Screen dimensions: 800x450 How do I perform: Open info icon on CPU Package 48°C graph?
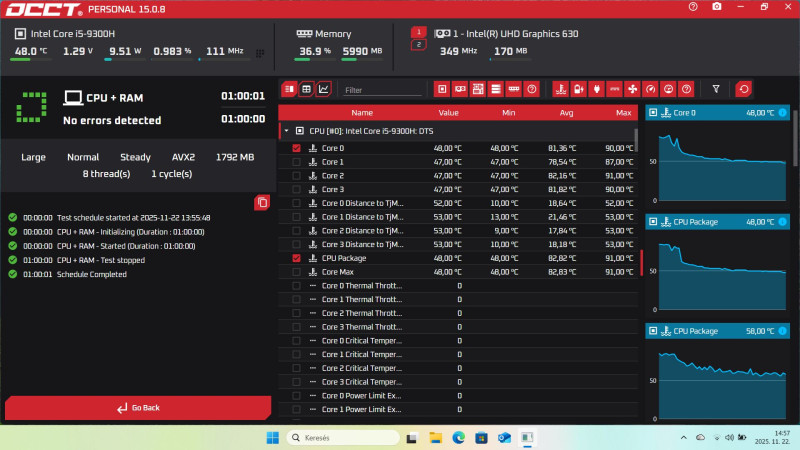[x=782, y=222]
